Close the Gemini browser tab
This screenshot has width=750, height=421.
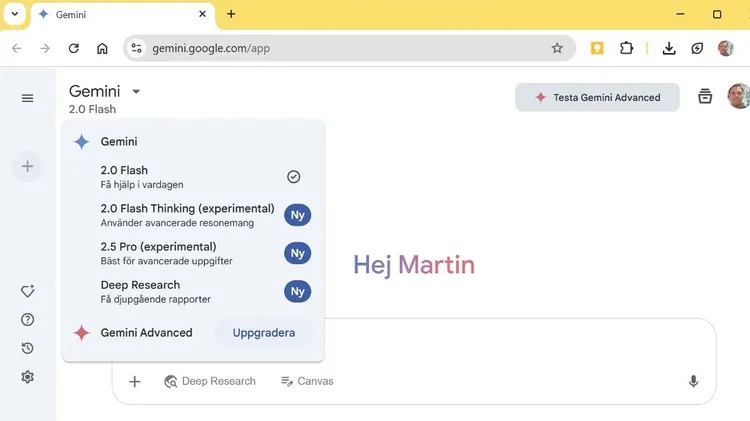point(202,14)
